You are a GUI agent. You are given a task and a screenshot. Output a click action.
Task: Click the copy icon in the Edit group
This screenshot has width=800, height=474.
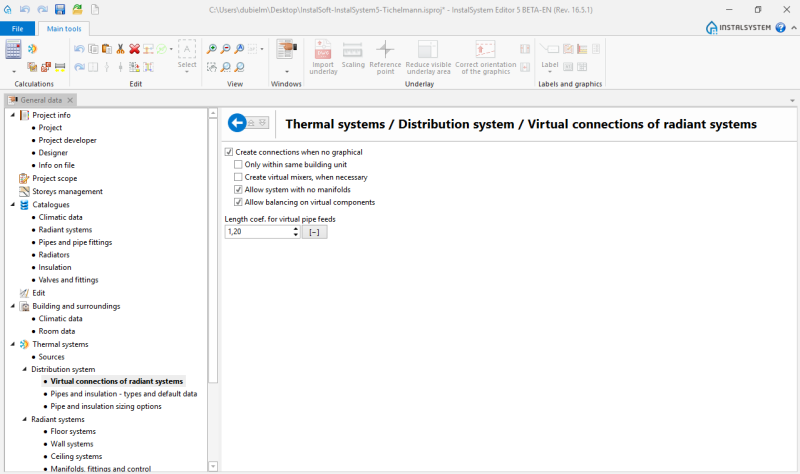point(93,49)
